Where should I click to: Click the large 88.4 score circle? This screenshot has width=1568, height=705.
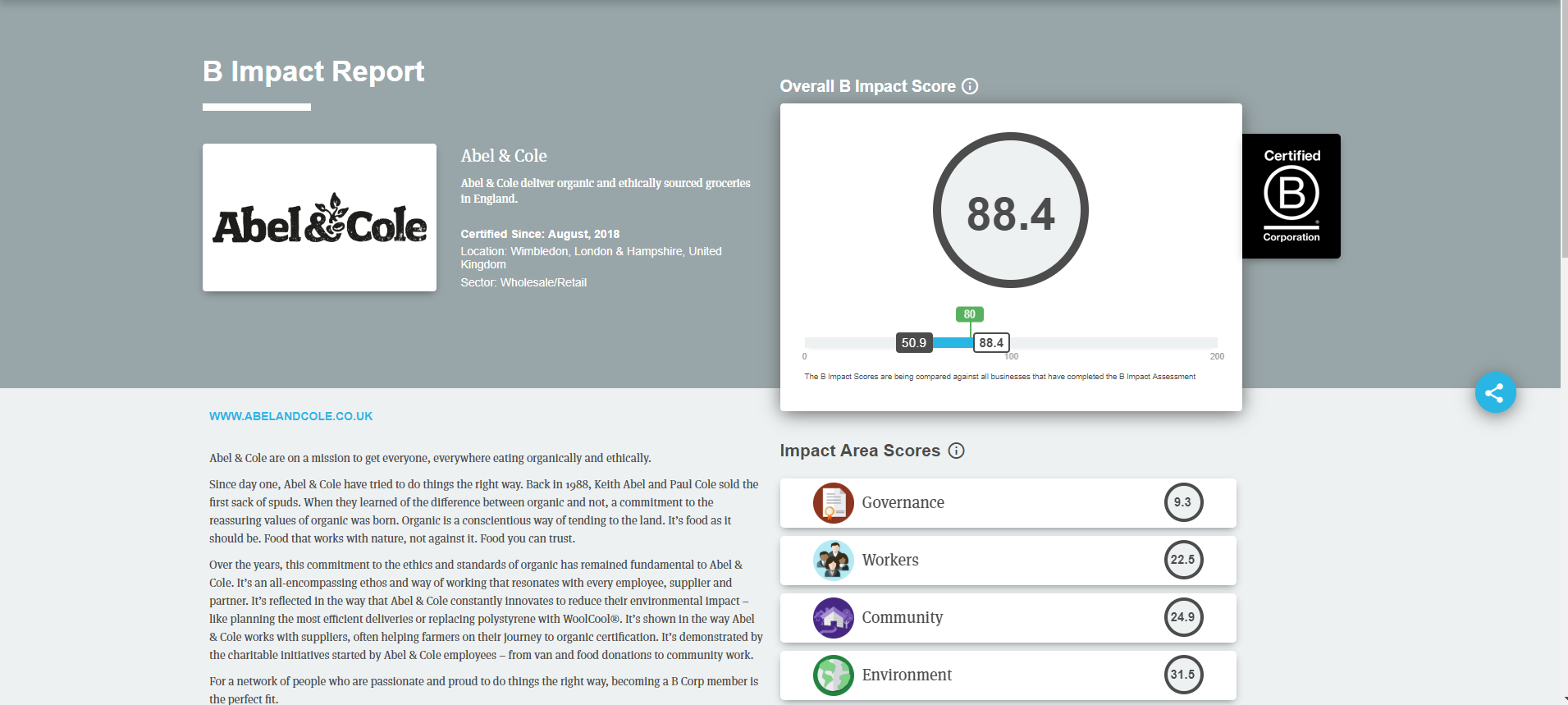(x=1010, y=211)
